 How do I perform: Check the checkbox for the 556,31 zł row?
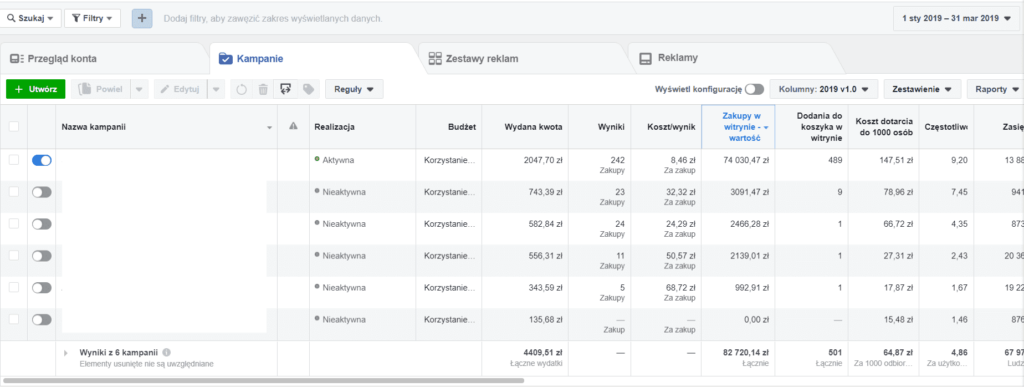tap(14, 256)
